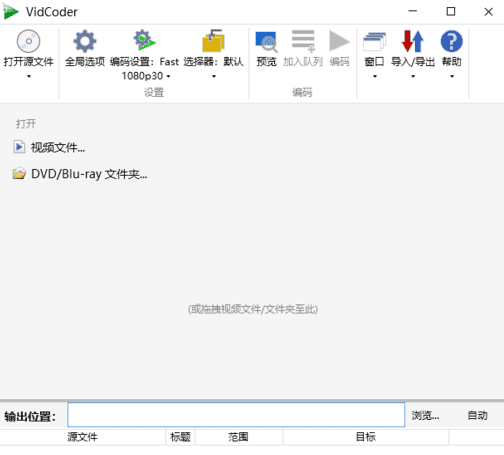Click the 浏览... browse button
The width and height of the screenshot is (504, 455).
(x=425, y=415)
